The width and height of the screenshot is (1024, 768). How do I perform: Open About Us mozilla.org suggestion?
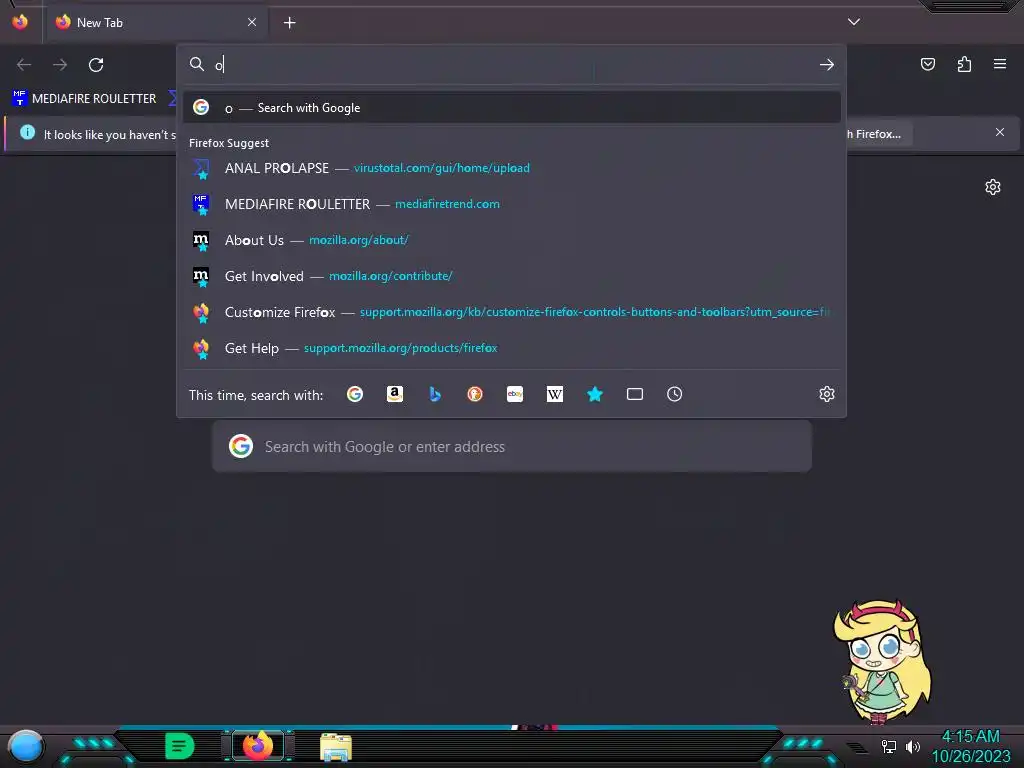[x=511, y=240]
